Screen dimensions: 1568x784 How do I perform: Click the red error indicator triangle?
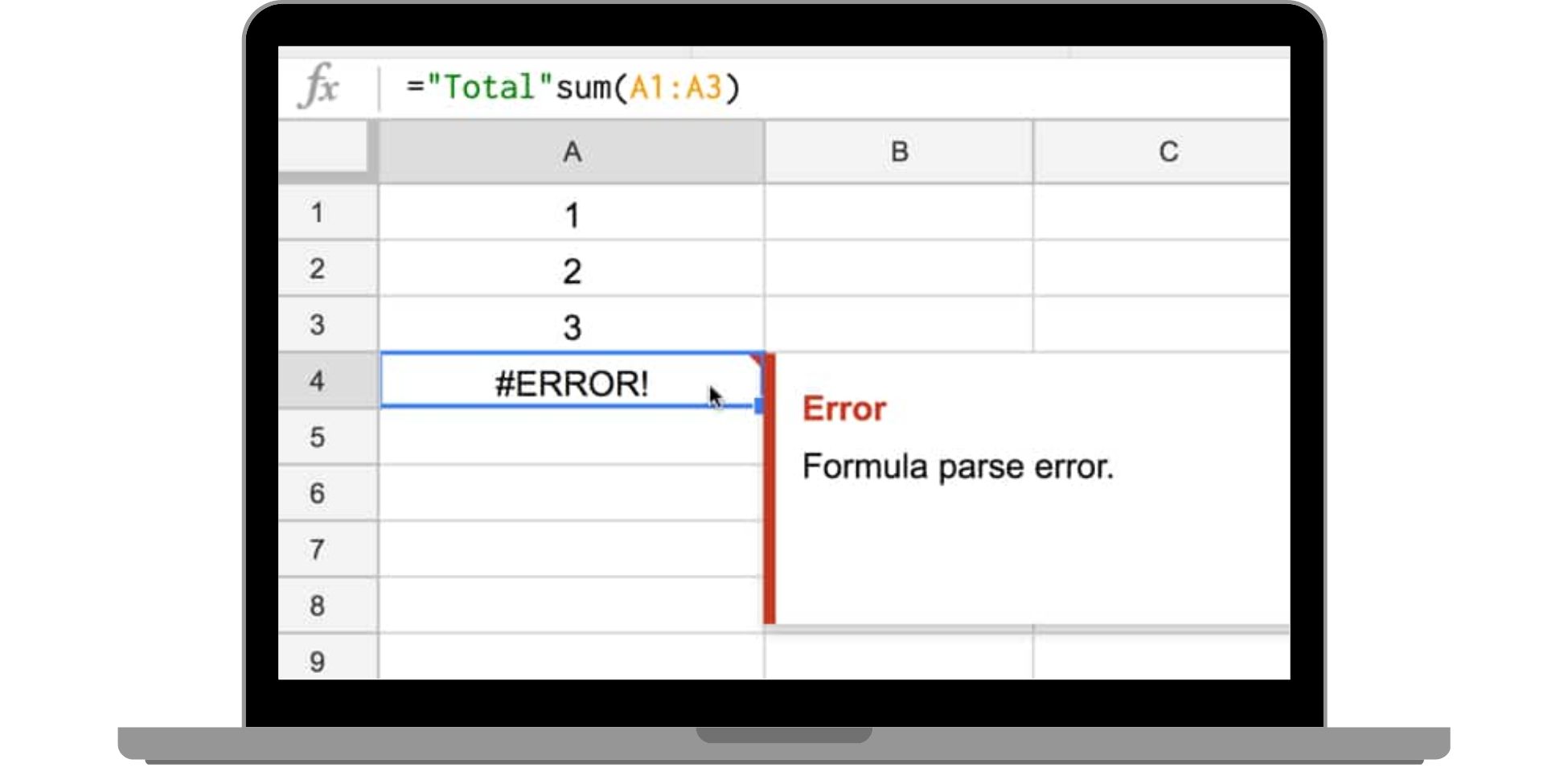(756, 359)
